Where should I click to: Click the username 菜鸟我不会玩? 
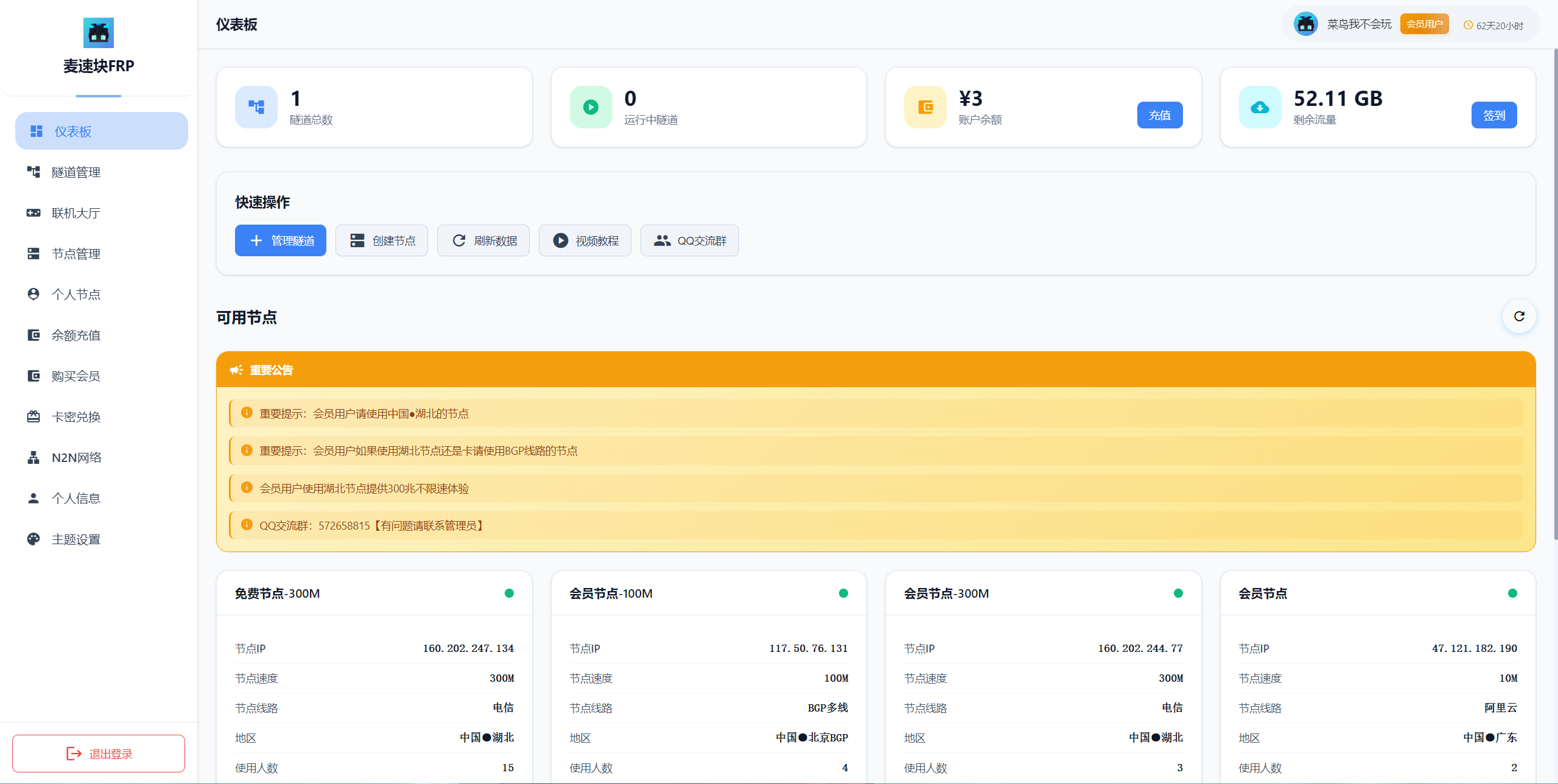pos(1359,24)
